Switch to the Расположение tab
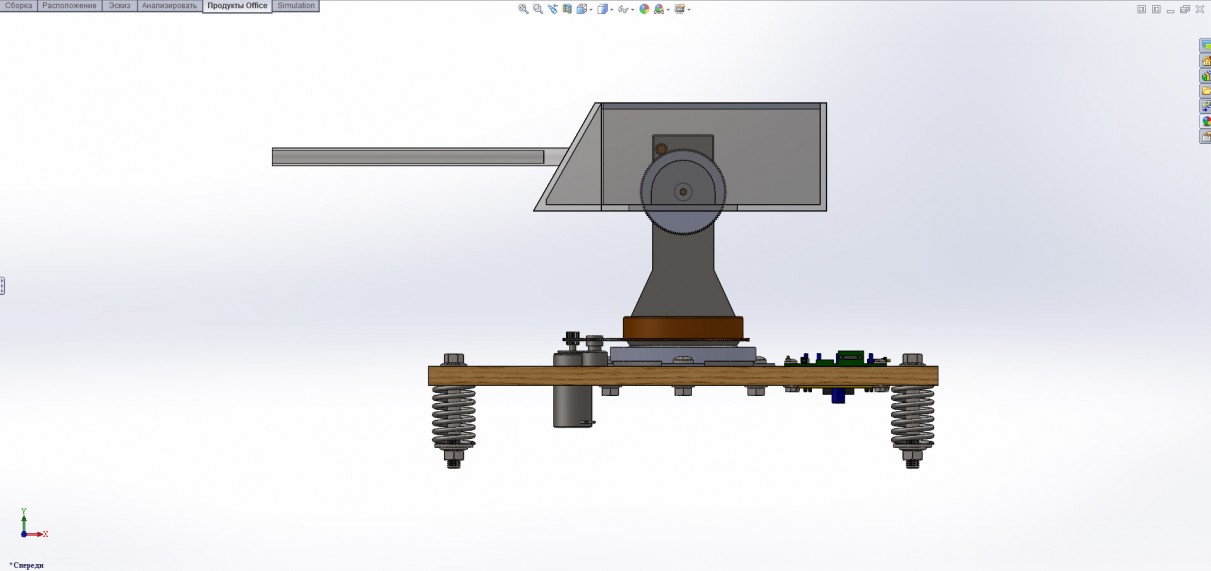The image size is (1211, 571). coord(70,6)
